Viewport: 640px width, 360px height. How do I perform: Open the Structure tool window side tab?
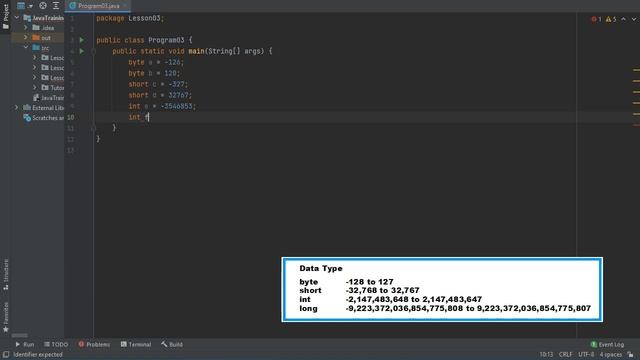point(5,275)
